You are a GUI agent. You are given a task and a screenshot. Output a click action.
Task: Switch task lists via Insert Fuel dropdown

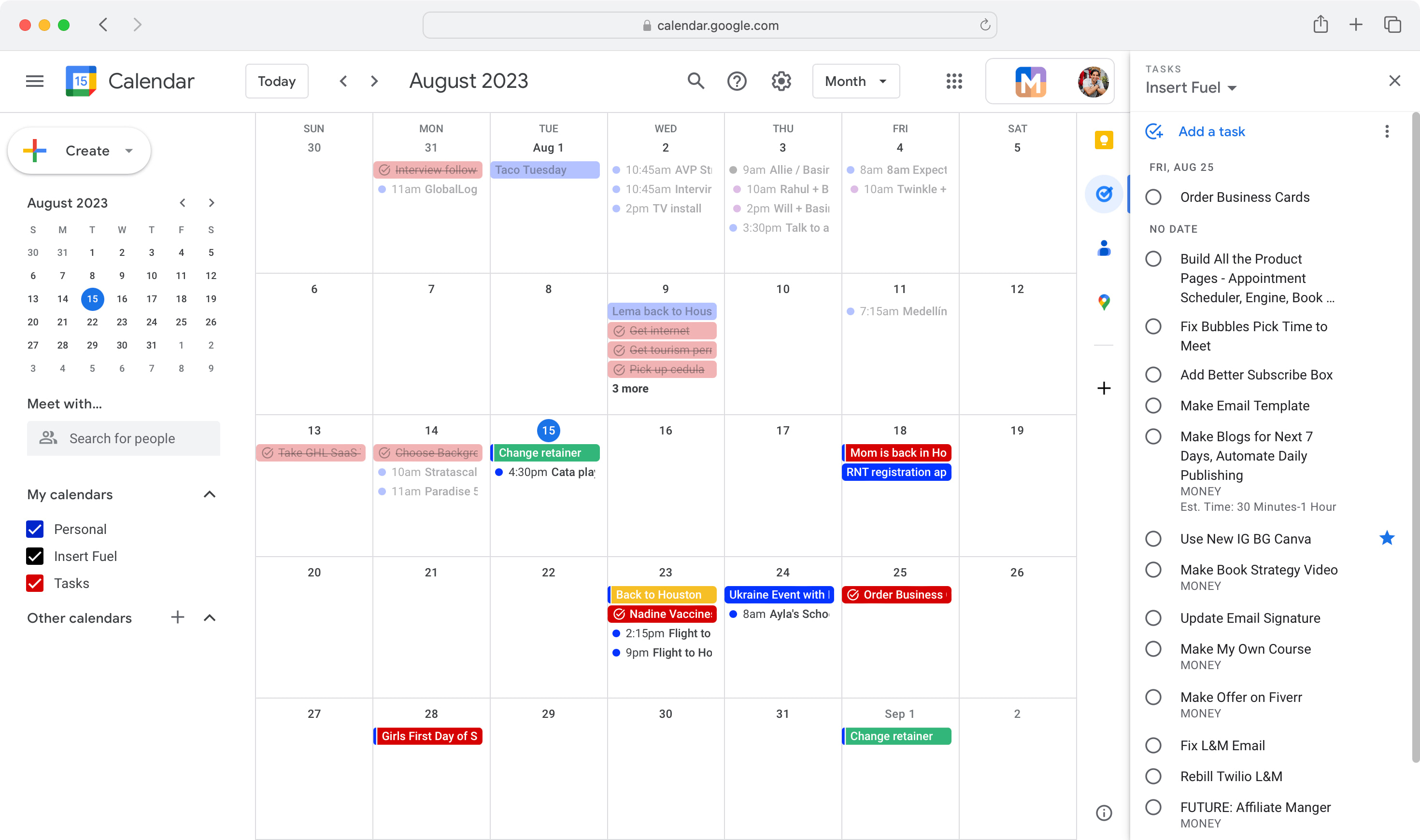pyautogui.click(x=1191, y=87)
